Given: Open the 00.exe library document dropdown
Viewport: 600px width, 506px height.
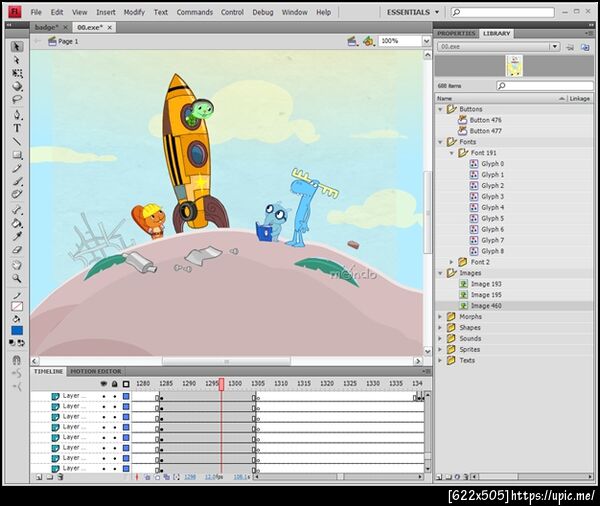Looking at the screenshot, I should 554,47.
